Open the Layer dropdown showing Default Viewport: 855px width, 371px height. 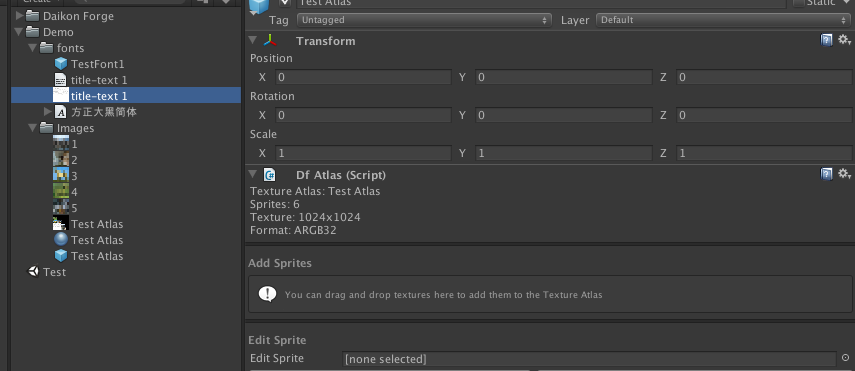723,20
